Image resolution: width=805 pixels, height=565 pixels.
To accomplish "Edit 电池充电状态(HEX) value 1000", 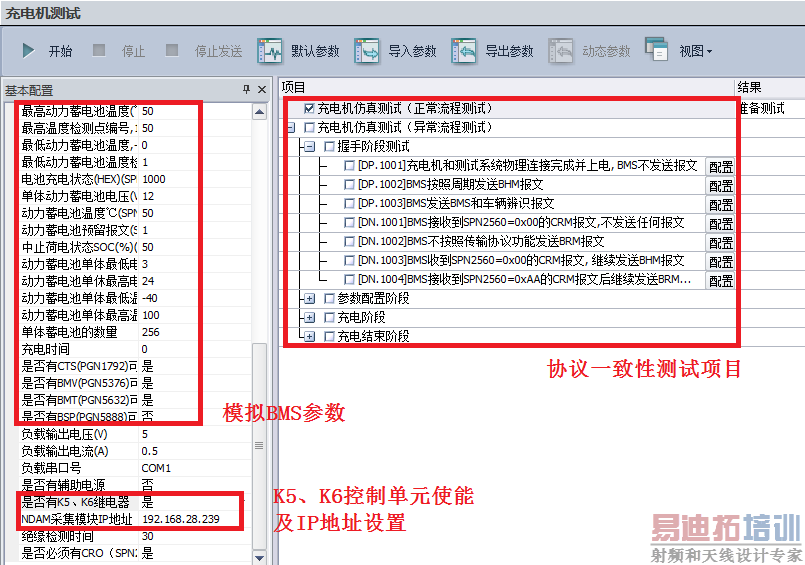I will point(195,179).
